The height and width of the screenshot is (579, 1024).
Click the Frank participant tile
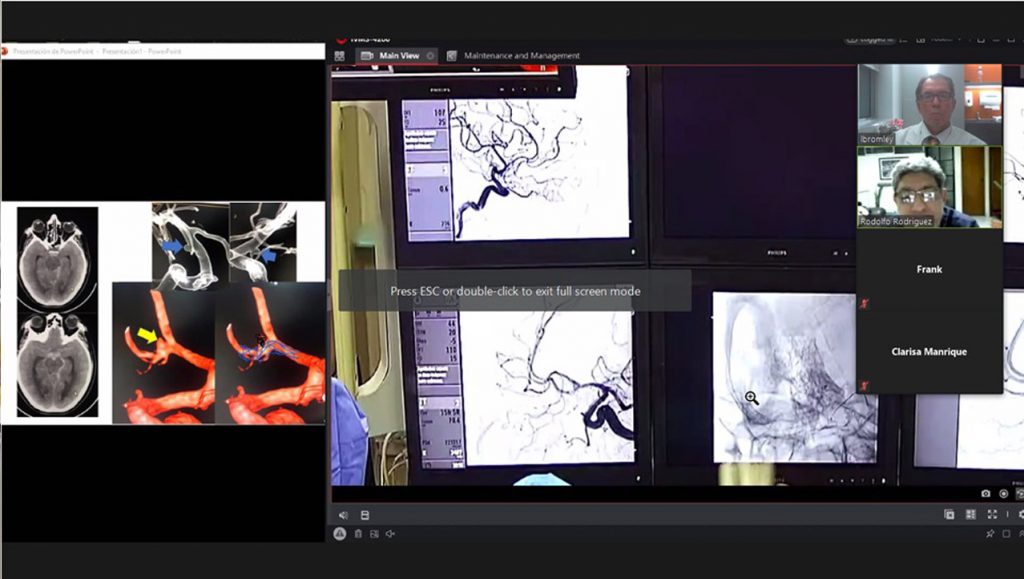click(929, 270)
